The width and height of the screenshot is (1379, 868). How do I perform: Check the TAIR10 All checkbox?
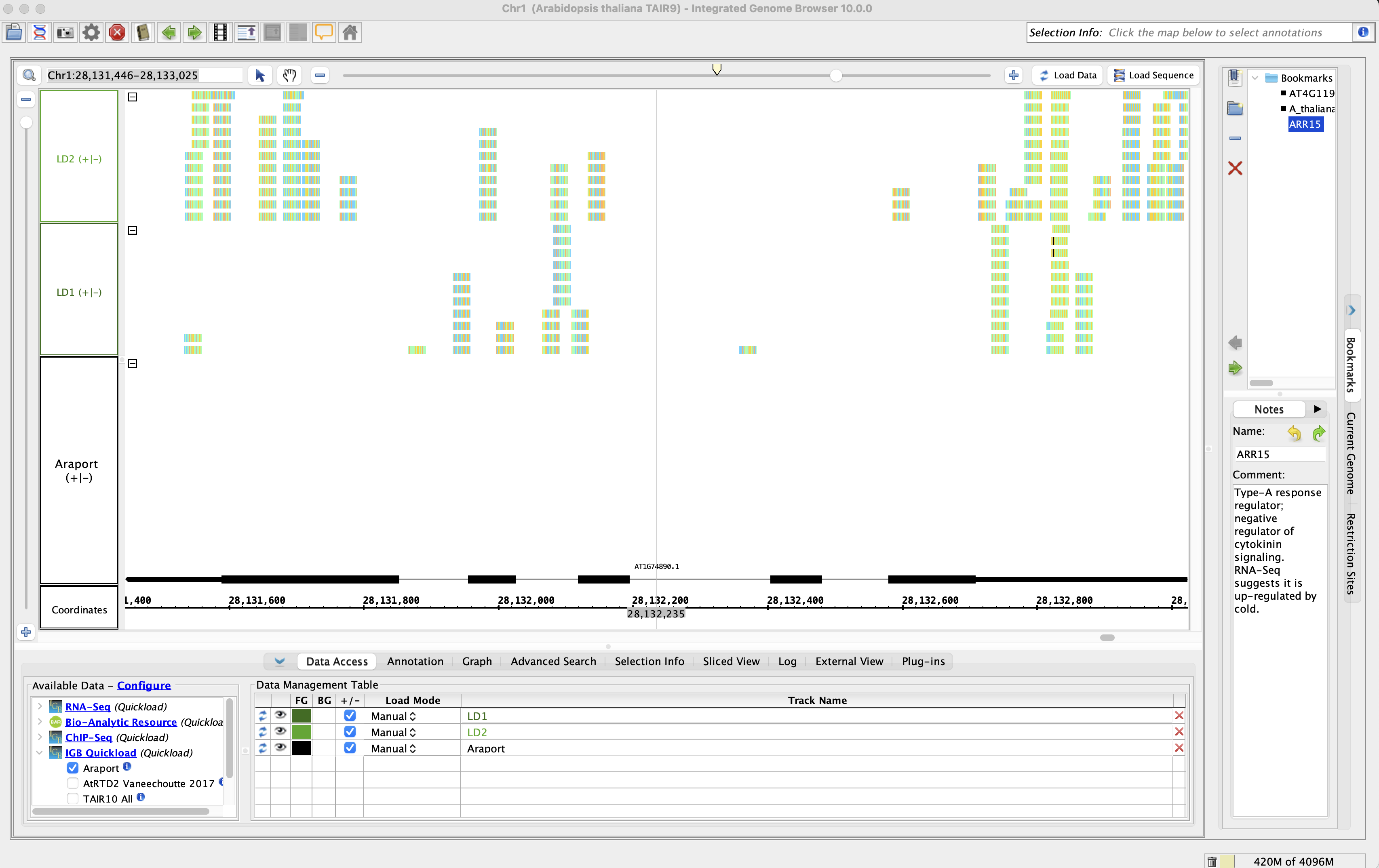click(73, 799)
